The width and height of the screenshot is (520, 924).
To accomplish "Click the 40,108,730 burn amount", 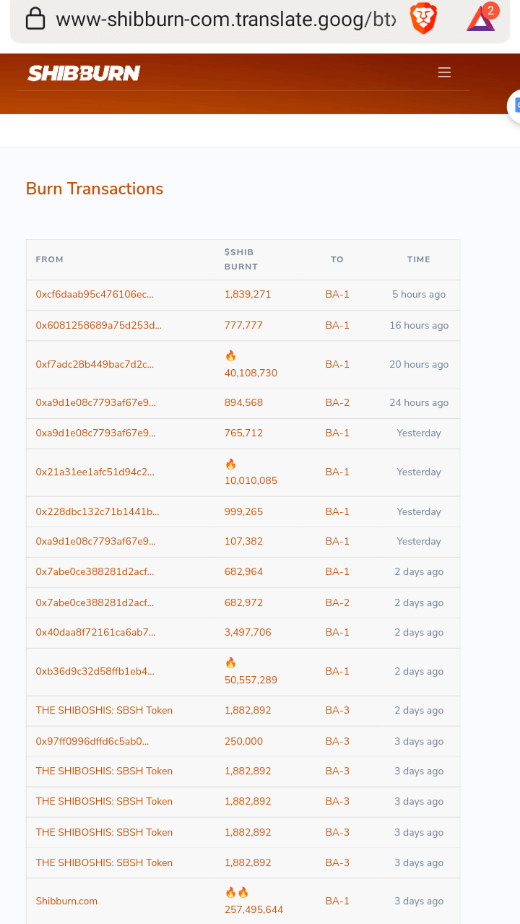I will point(251,373).
